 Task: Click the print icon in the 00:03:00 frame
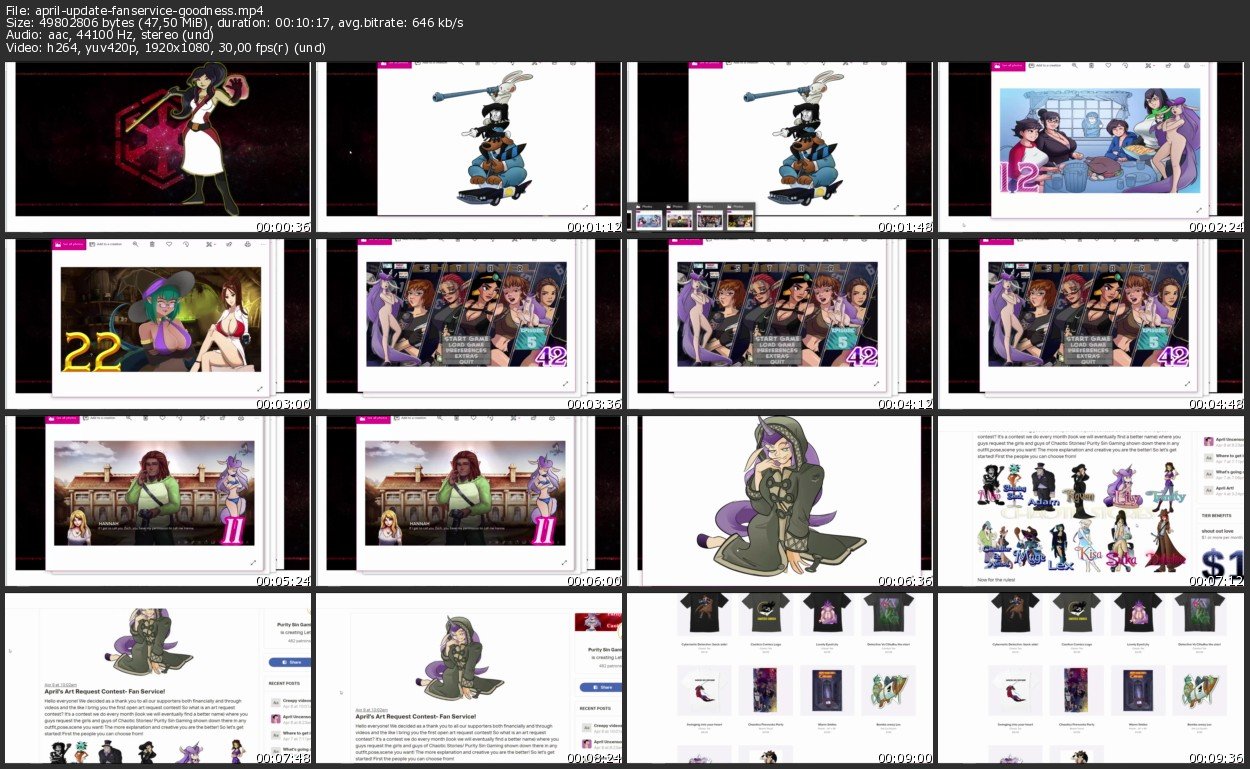246,244
